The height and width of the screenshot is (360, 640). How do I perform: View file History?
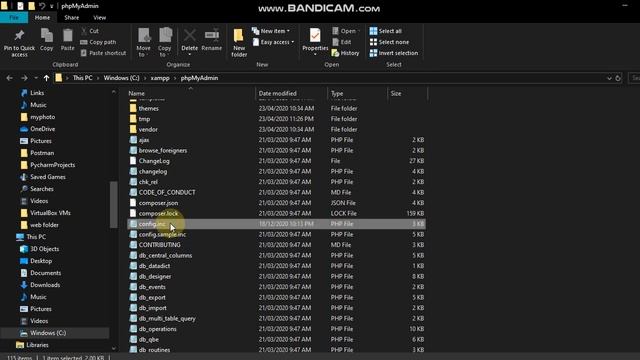[345, 53]
